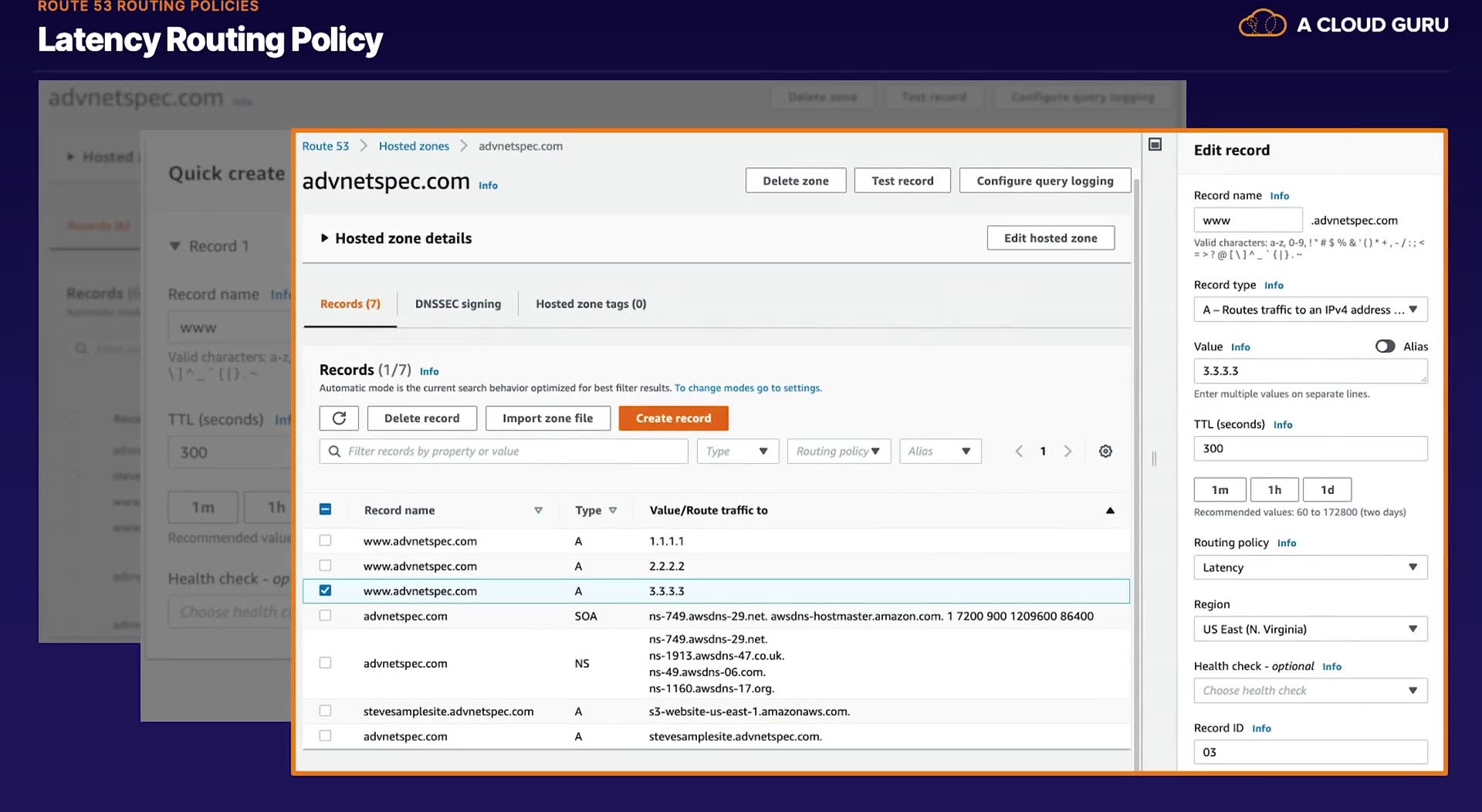Click the split panel resize handle
1482x812 pixels.
pos(1154,458)
